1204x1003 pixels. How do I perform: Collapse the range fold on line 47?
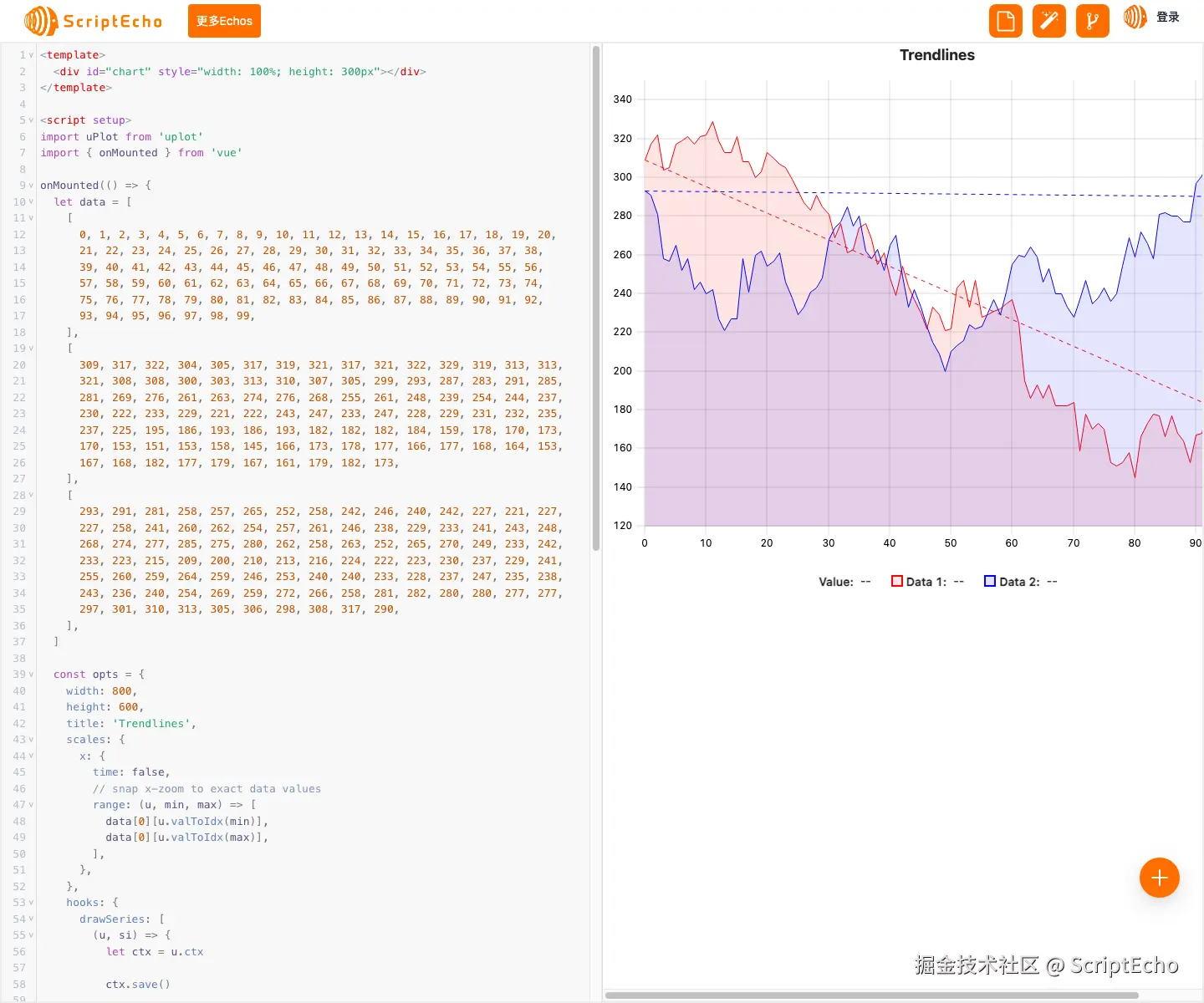[x=32, y=805]
